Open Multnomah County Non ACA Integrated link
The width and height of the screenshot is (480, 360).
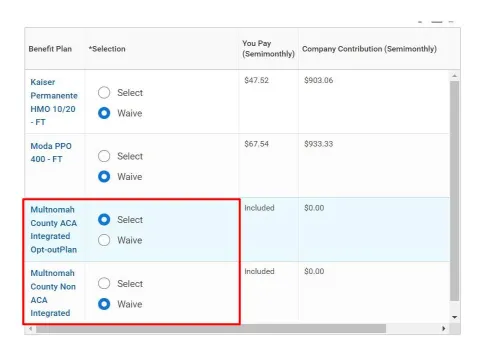coord(53,293)
